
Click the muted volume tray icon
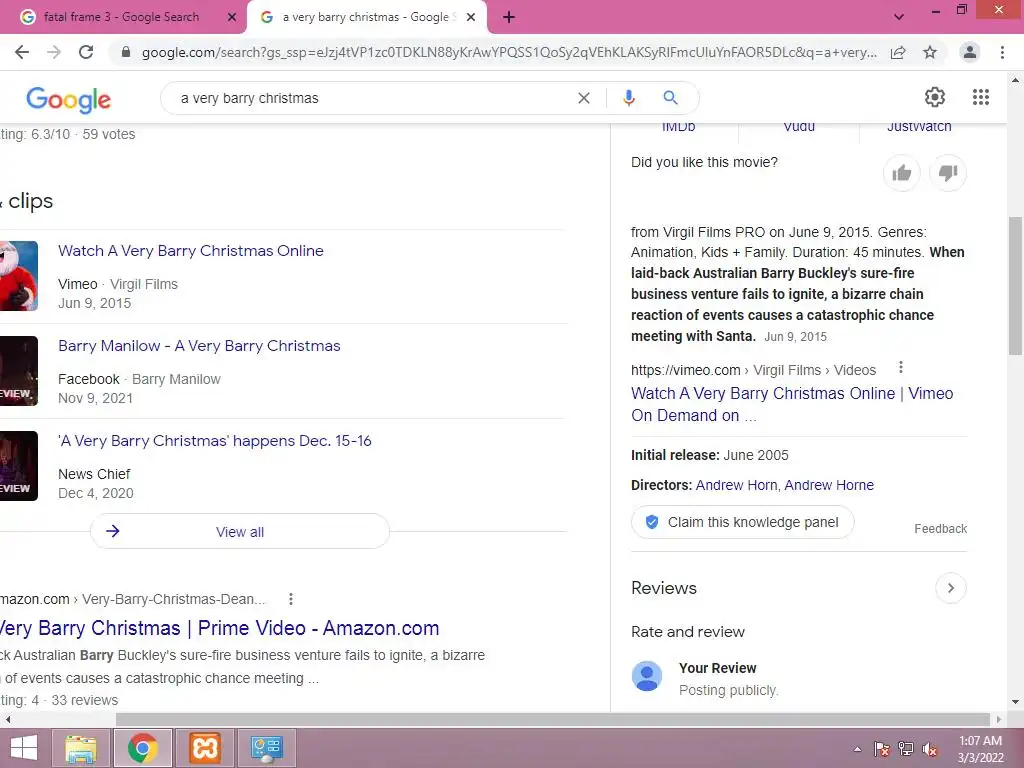[x=929, y=749]
